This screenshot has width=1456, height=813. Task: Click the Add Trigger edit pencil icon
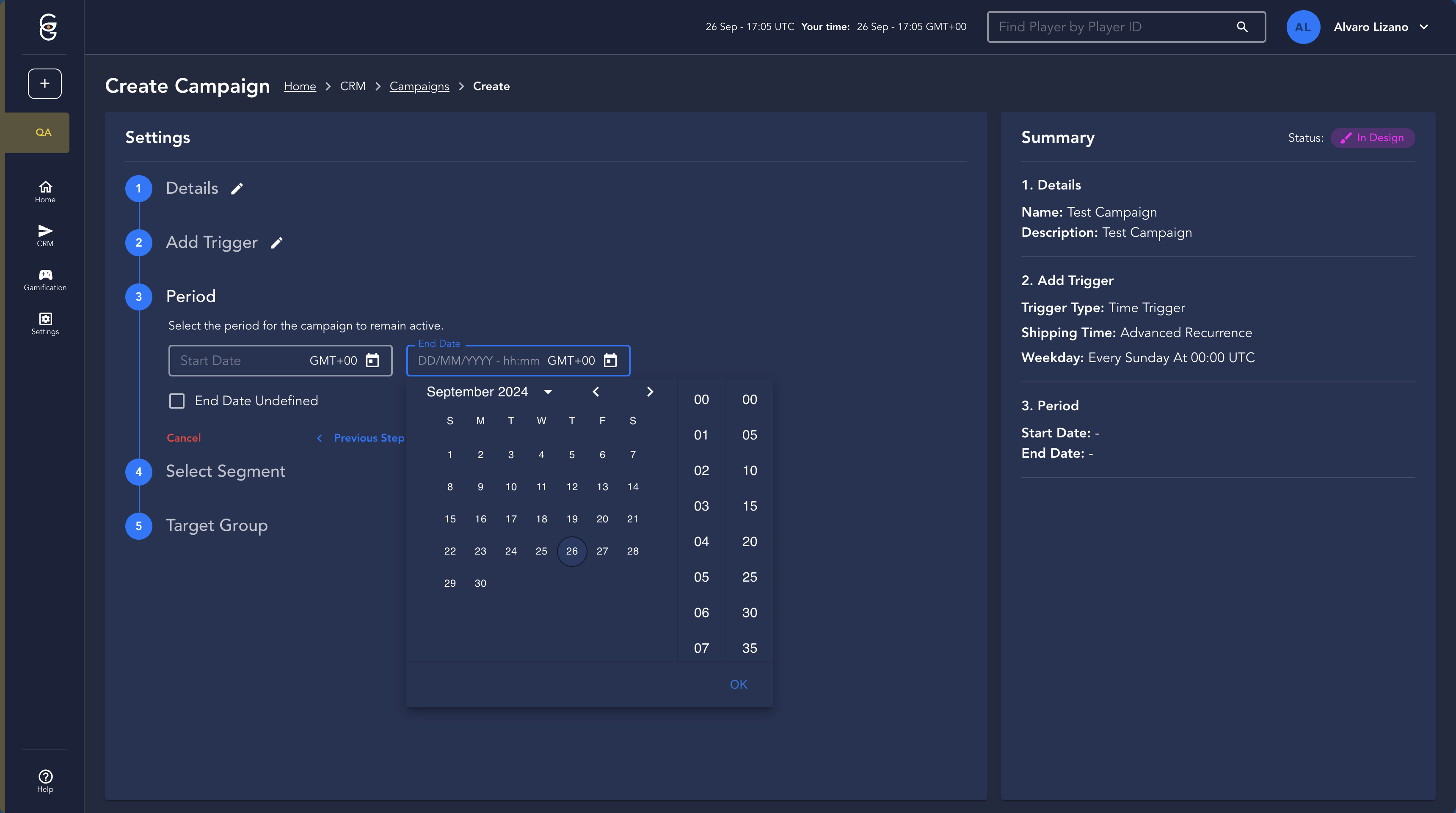click(276, 243)
